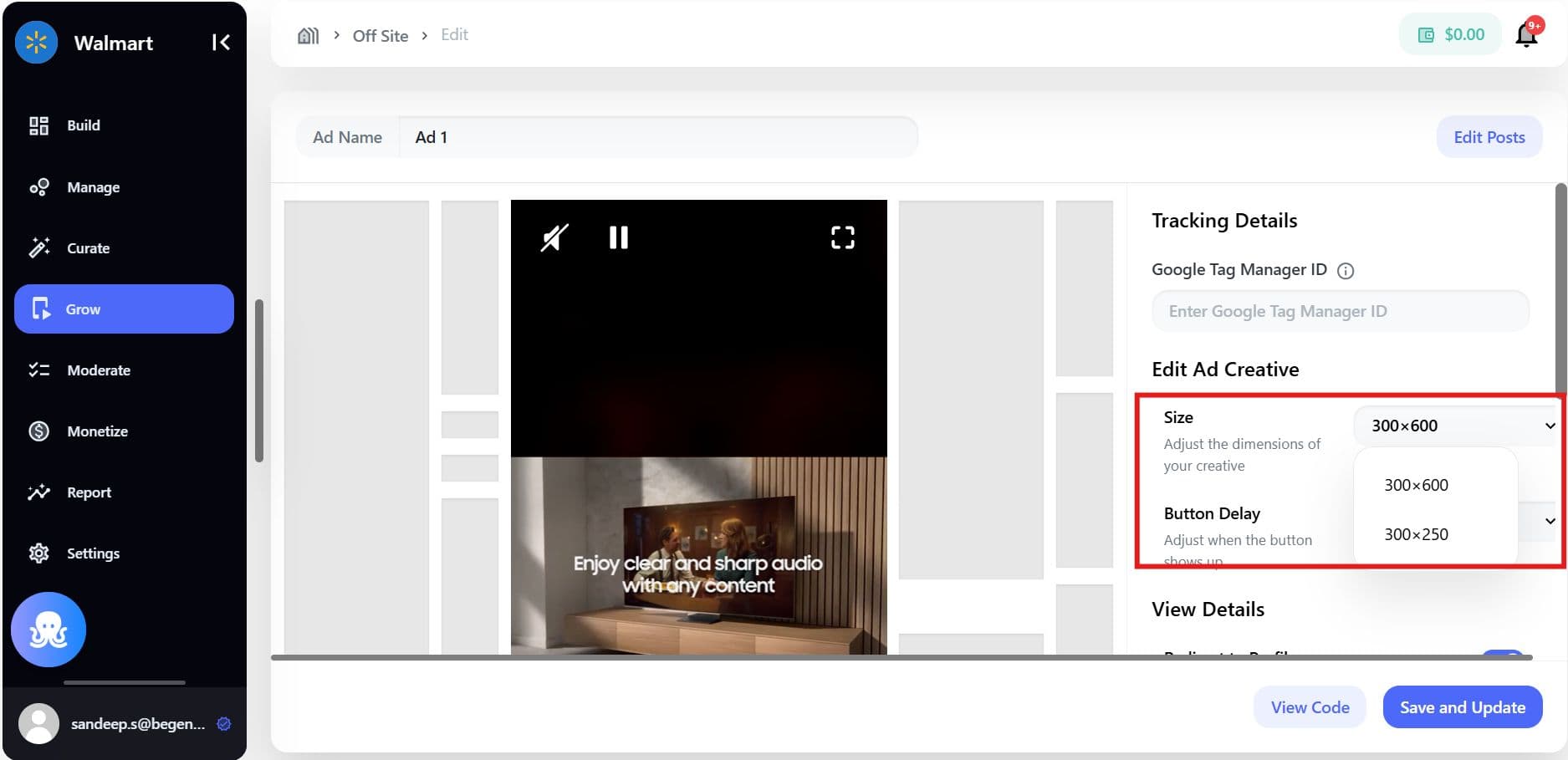The width and height of the screenshot is (1568, 760).
Task: Collapse the sidebar with the arrow icon
Action: click(x=221, y=43)
